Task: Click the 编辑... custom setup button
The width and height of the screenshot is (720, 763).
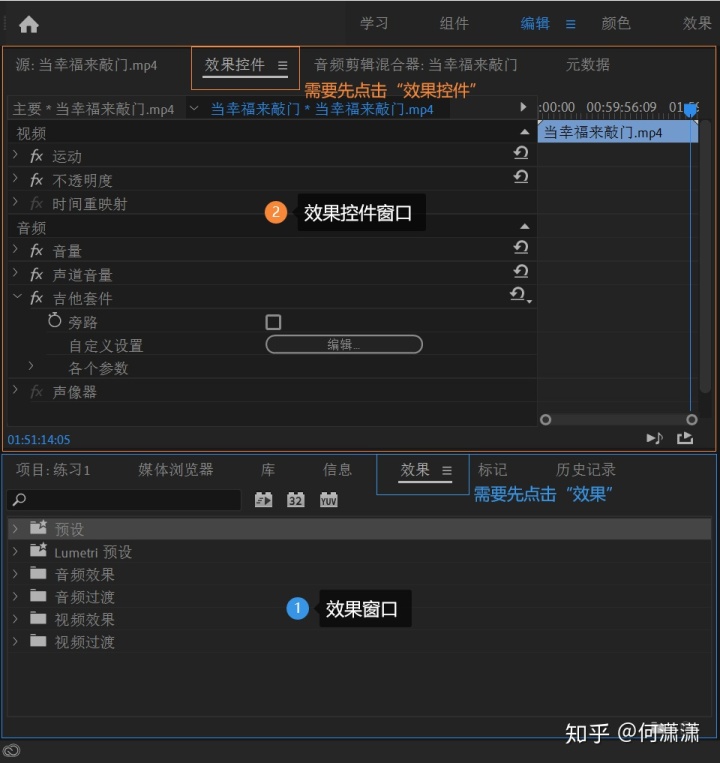Action: click(x=344, y=345)
